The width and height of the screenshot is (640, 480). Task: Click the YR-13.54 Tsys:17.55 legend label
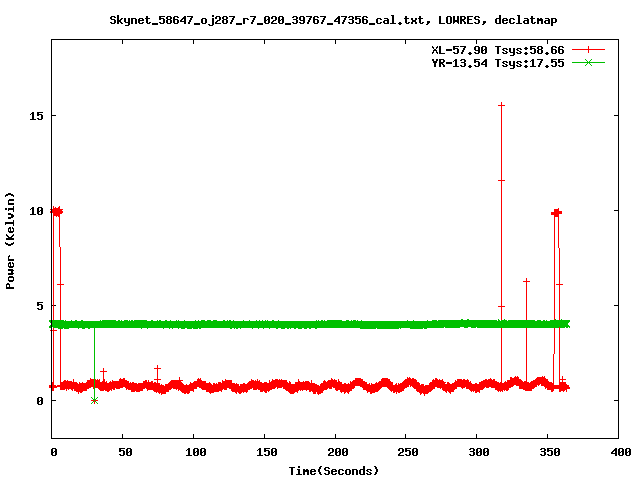pyautogui.click(x=498, y=63)
